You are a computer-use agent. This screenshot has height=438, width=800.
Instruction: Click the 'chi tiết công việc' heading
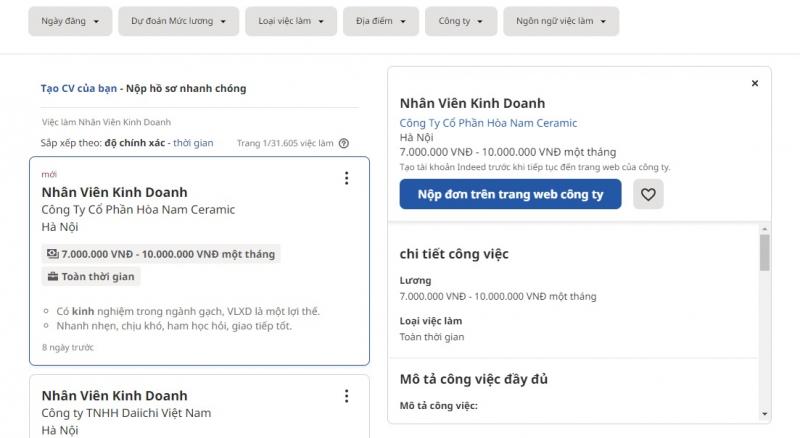(x=454, y=254)
